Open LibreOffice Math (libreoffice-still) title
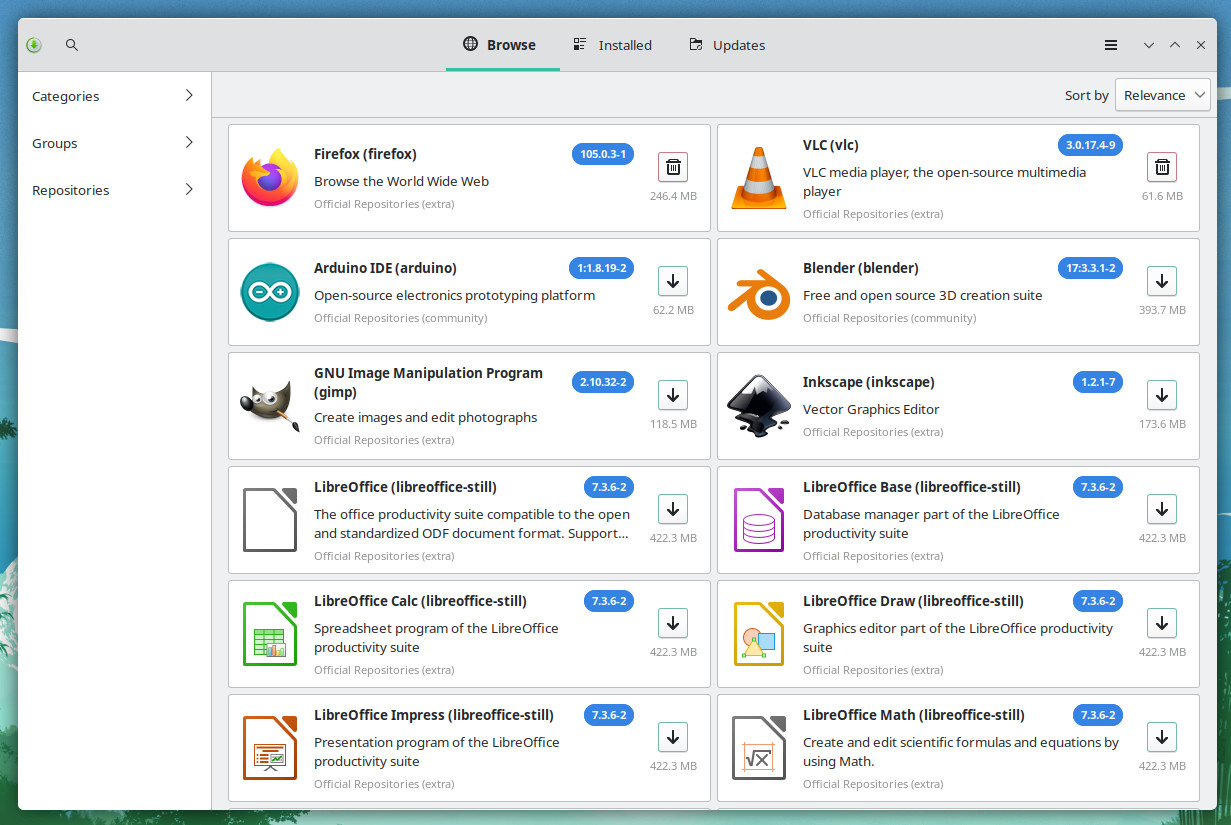Image resolution: width=1231 pixels, height=825 pixels. 914,715
